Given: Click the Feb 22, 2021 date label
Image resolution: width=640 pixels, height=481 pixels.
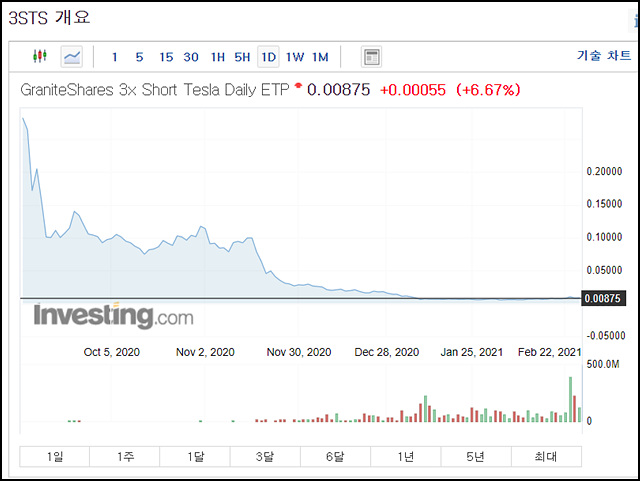Looking at the screenshot, I should (549, 352).
